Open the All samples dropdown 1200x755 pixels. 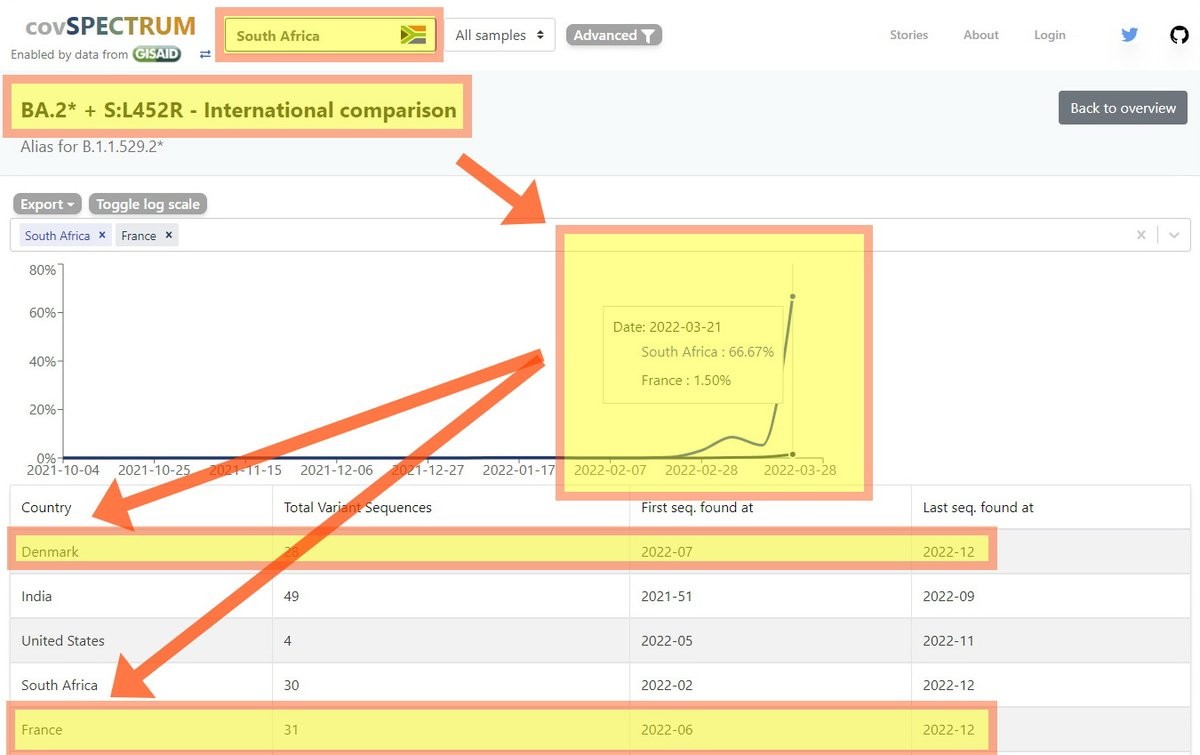[x=499, y=35]
